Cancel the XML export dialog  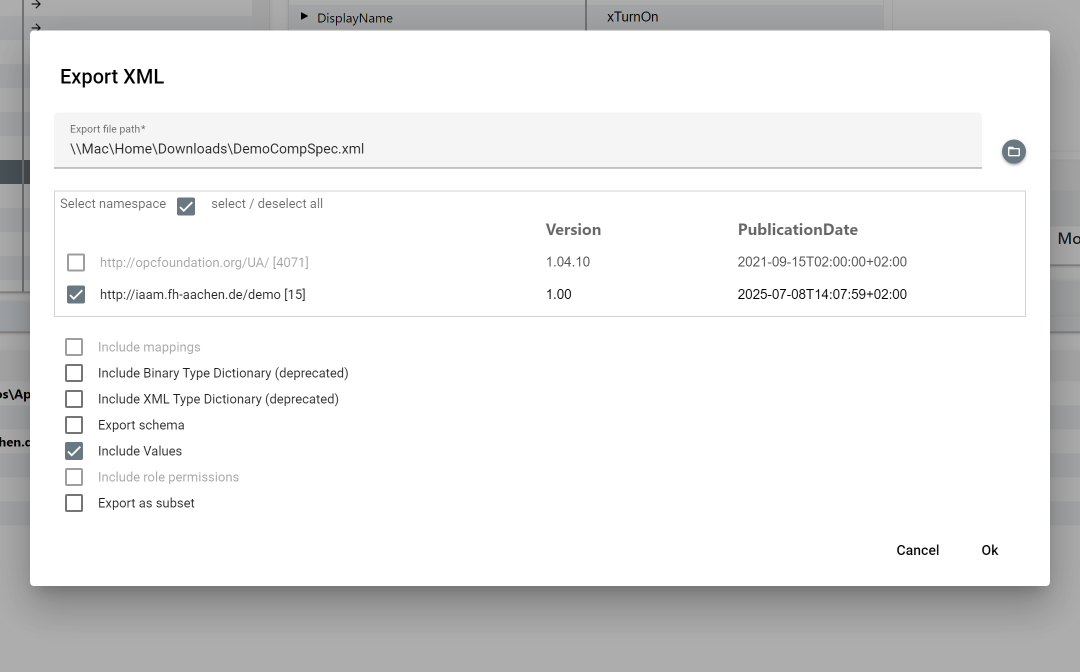[917, 550]
